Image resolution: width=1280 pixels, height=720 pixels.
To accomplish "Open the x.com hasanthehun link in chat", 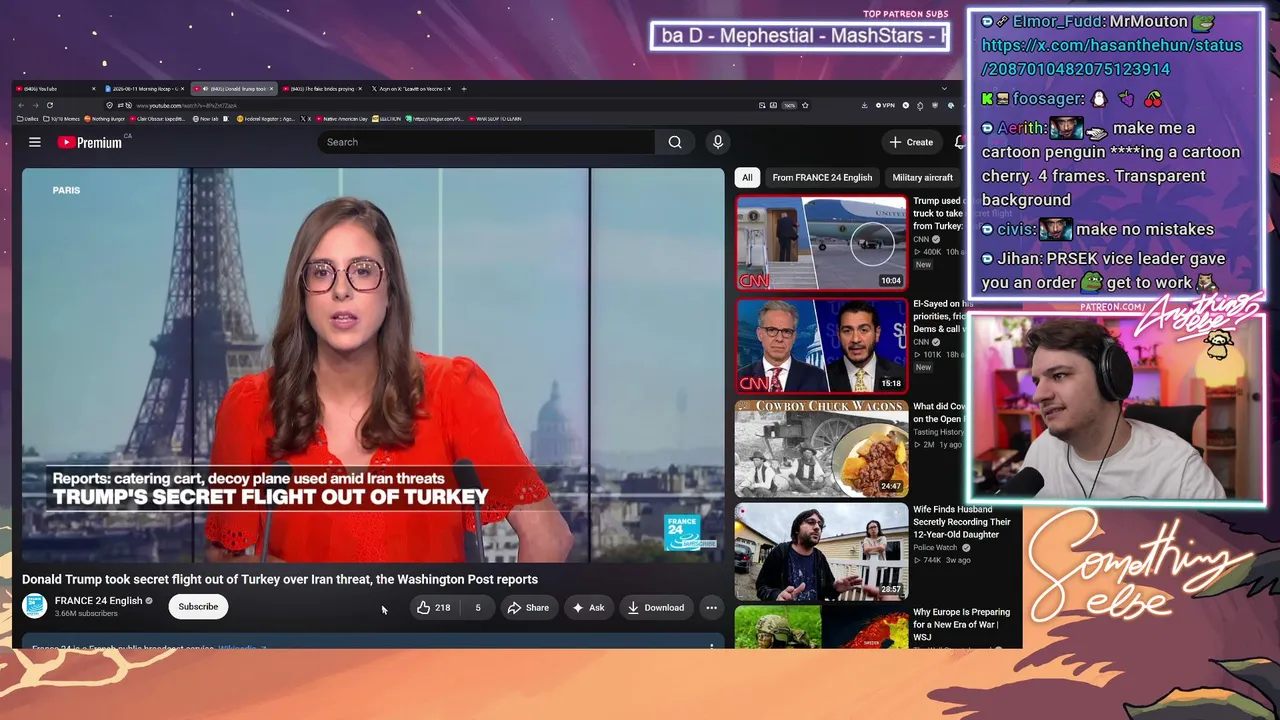I will [x=1112, y=57].
